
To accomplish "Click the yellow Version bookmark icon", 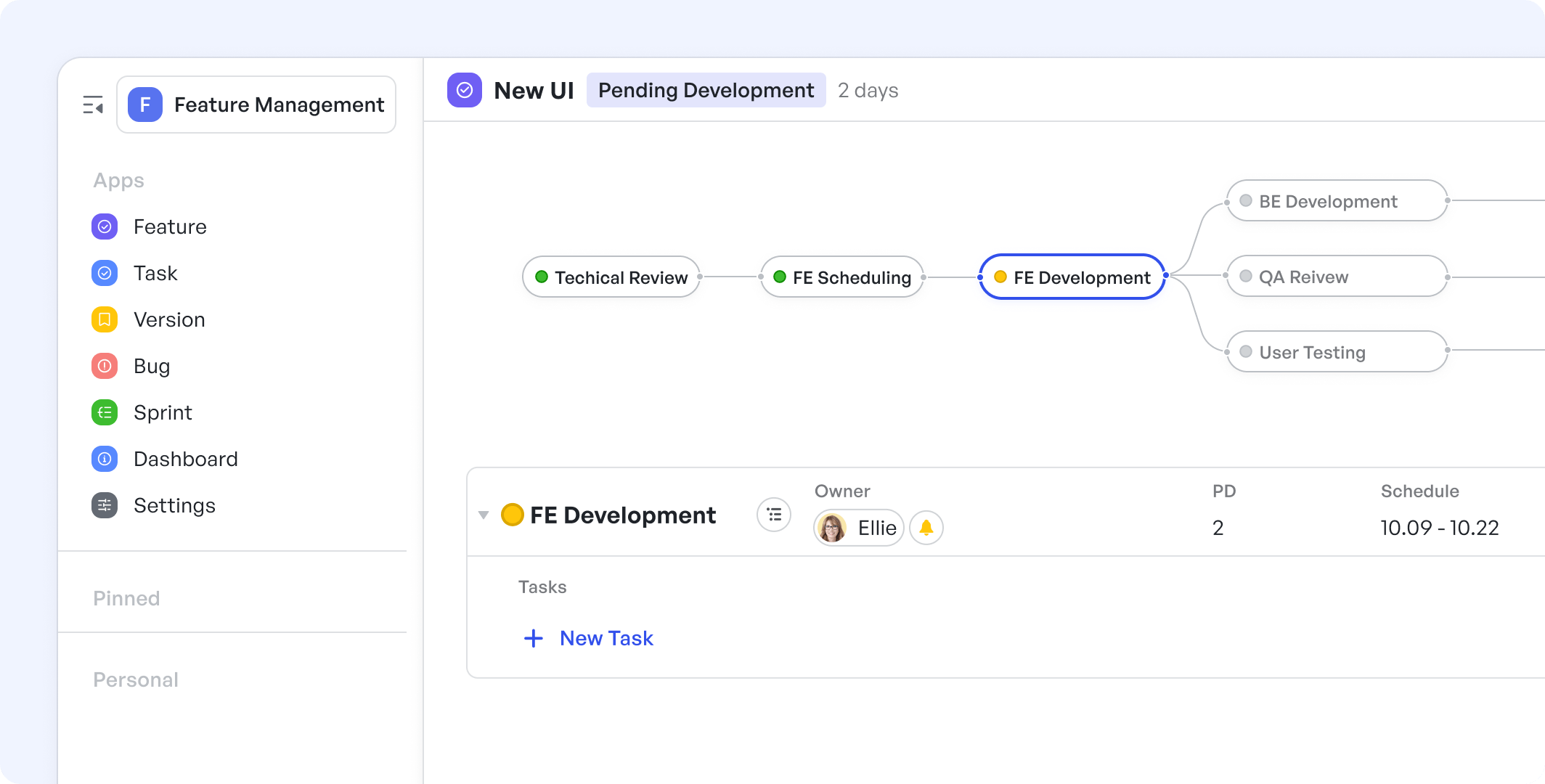I will click(x=105, y=320).
